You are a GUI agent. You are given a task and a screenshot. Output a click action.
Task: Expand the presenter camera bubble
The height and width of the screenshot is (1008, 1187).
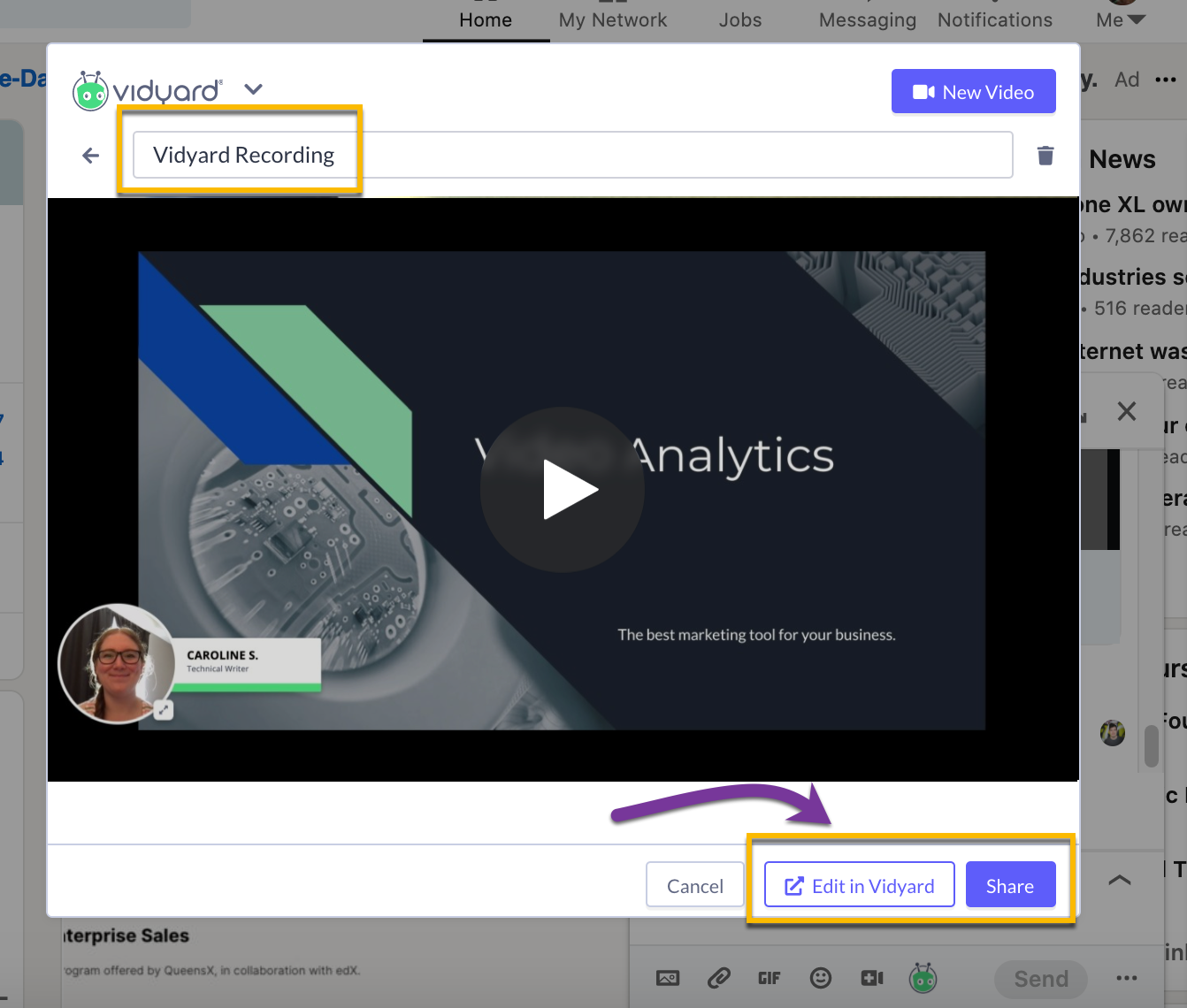click(164, 709)
